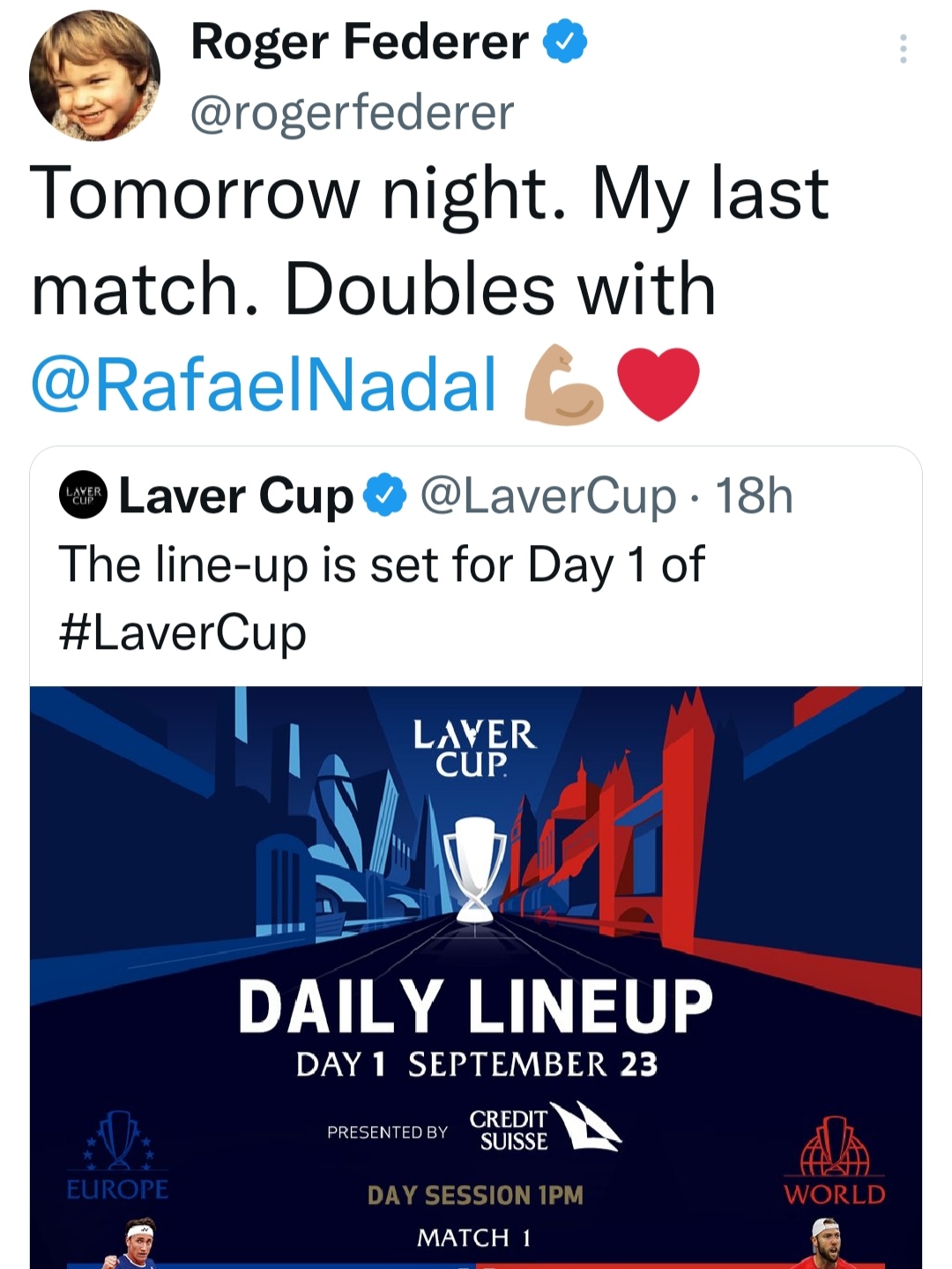Open the @rogerfederer handle
The width and height of the screenshot is (952, 1269).
pyautogui.click(x=352, y=112)
